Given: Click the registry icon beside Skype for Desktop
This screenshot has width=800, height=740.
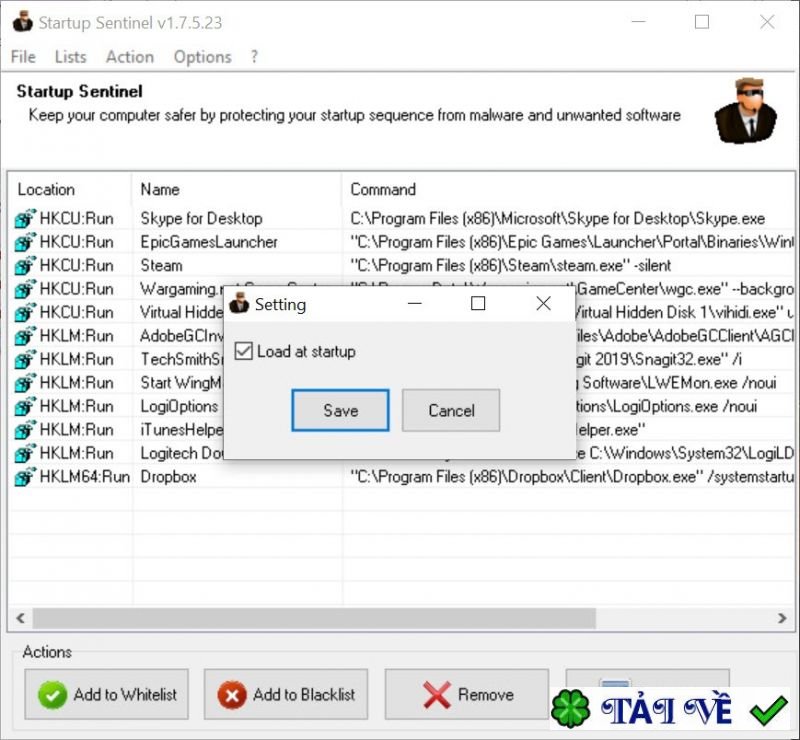Looking at the screenshot, I should [x=25, y=218].
